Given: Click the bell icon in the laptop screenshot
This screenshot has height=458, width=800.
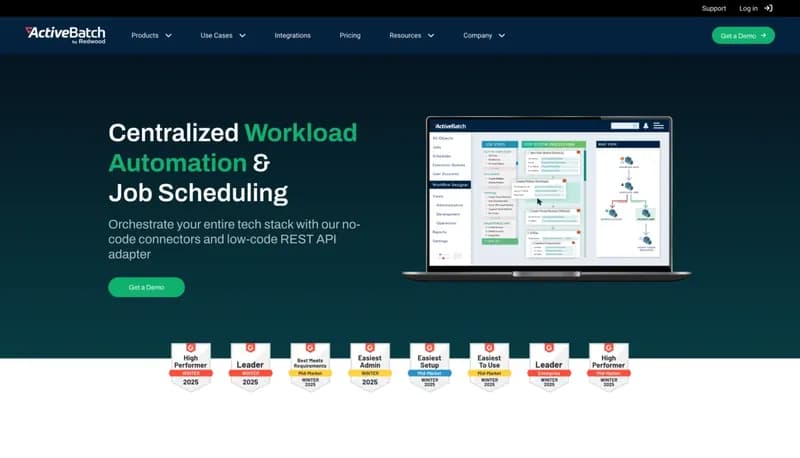Looking at the screenshot, I should (645, 125).
